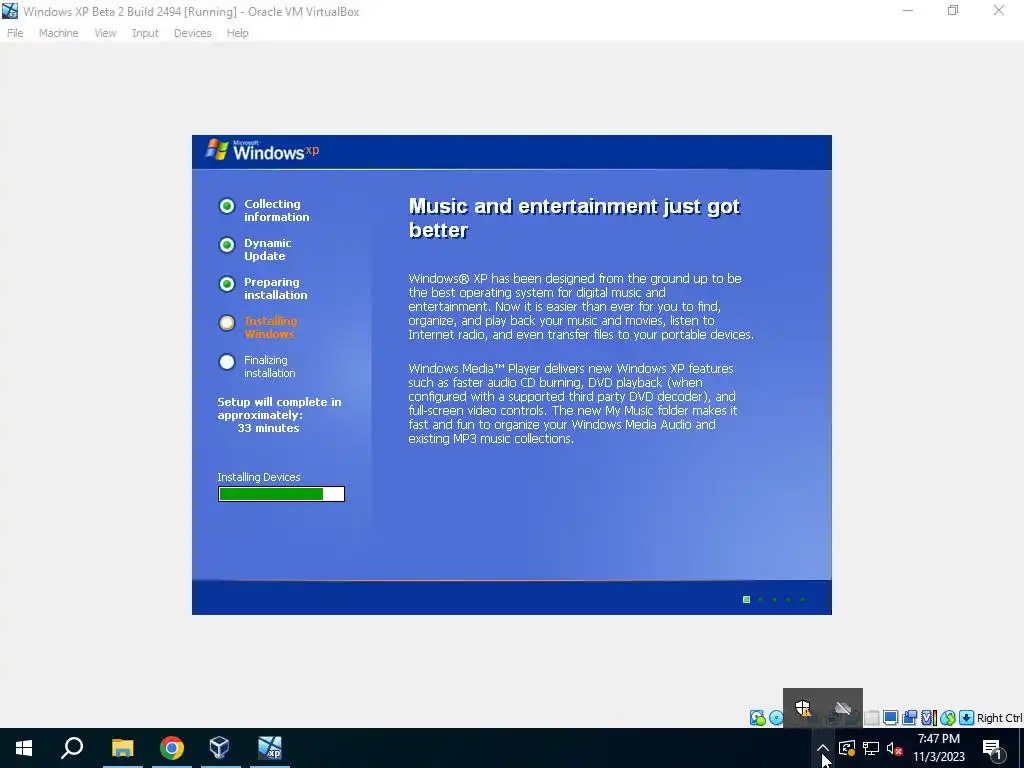The width and height of the screenshot is (1024, 768).
Task: Open the Devices menu
Action: pyautogui.click(x=192, y=33)
